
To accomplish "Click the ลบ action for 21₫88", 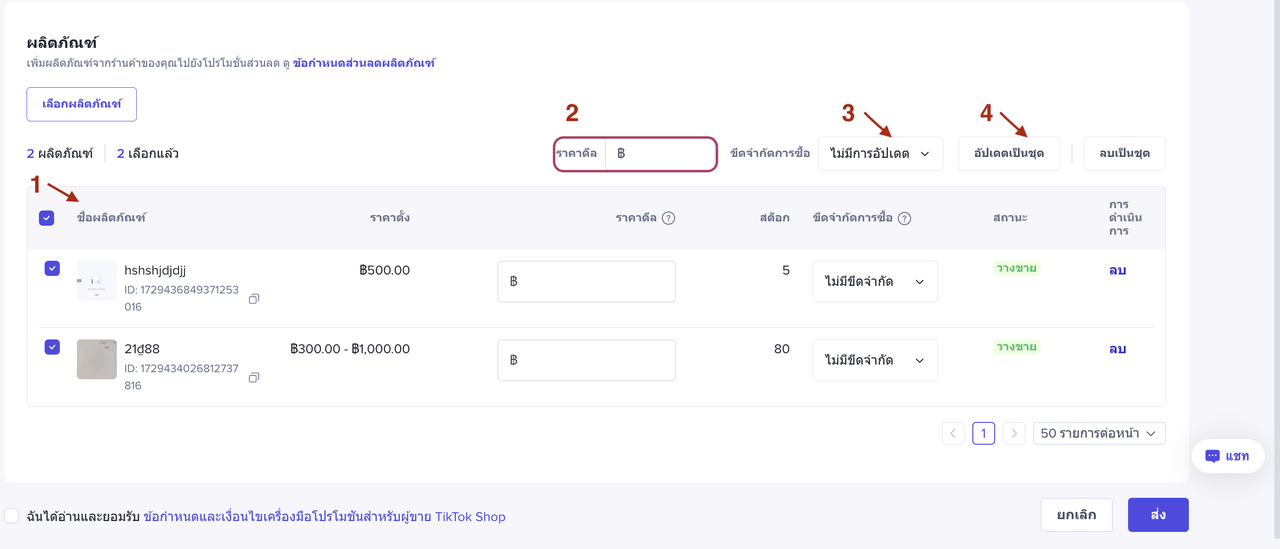I will point(1117,349).
